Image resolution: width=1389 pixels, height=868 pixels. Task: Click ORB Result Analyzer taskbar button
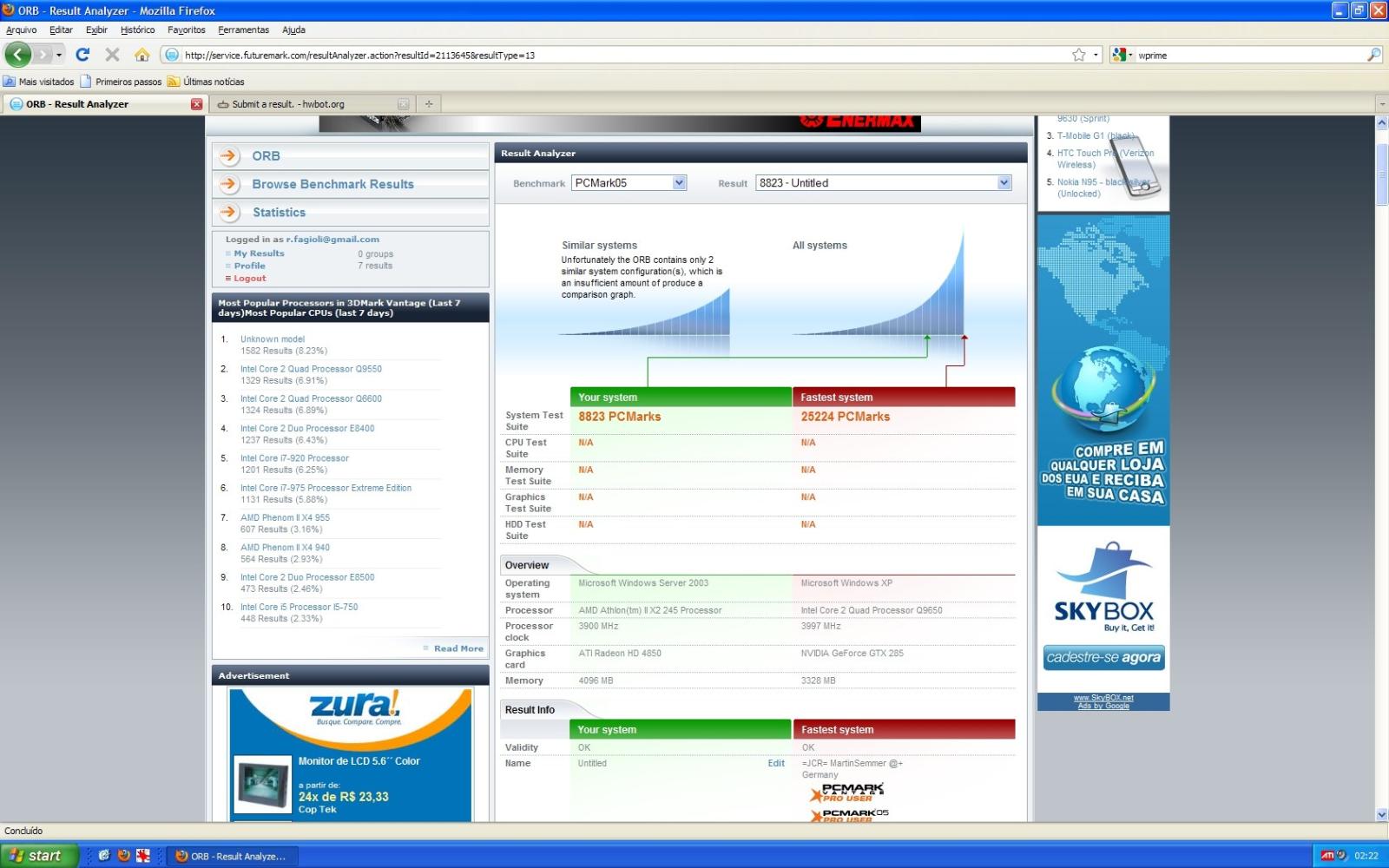[x=233, y=856]
